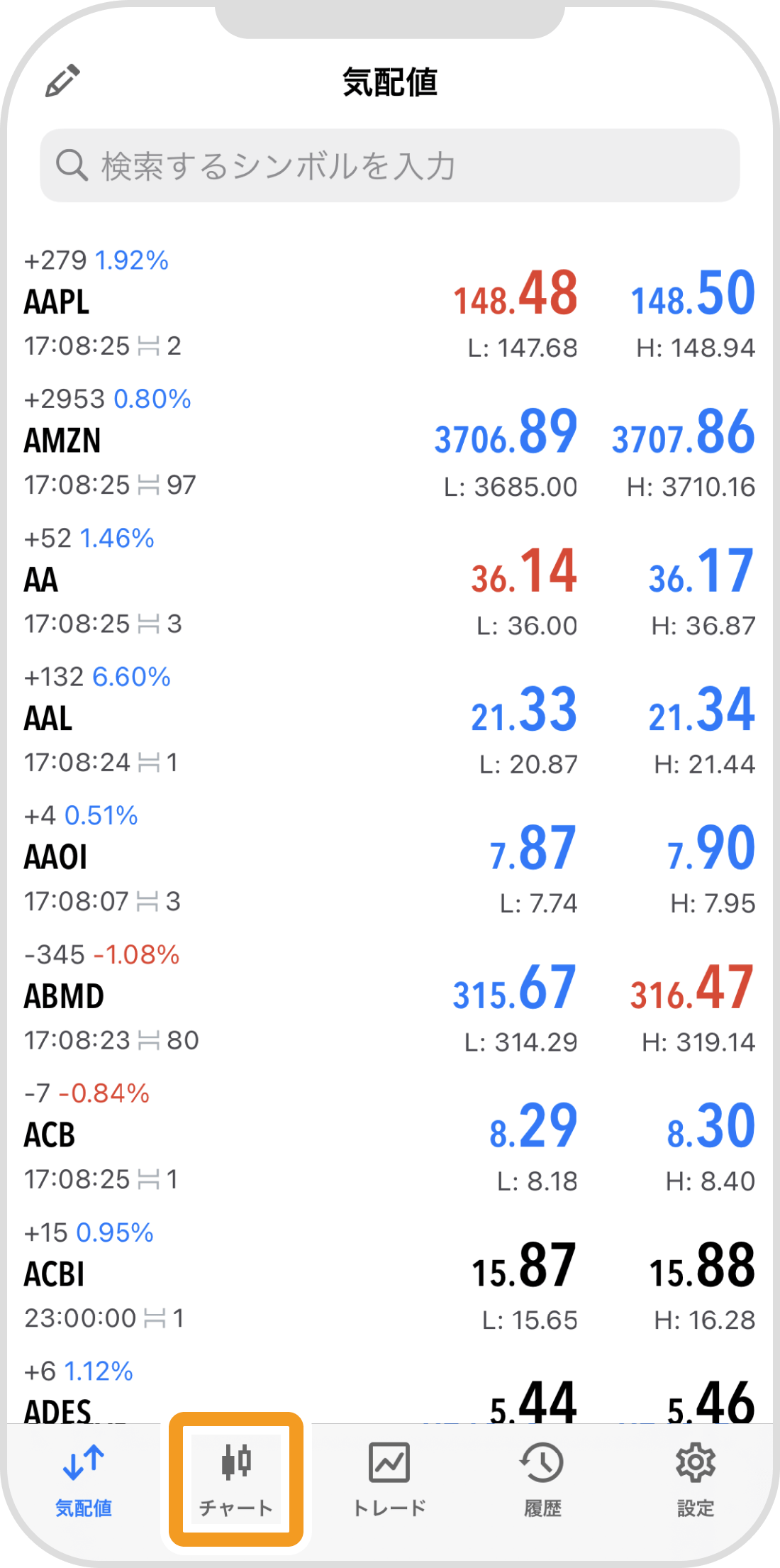
Task: Focus the symbol search input field
Action: (390, 165)
